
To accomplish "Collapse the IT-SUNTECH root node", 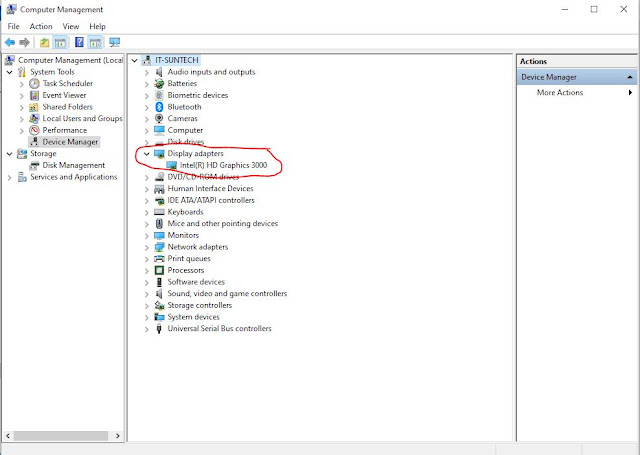I will (x=134, y=60).
